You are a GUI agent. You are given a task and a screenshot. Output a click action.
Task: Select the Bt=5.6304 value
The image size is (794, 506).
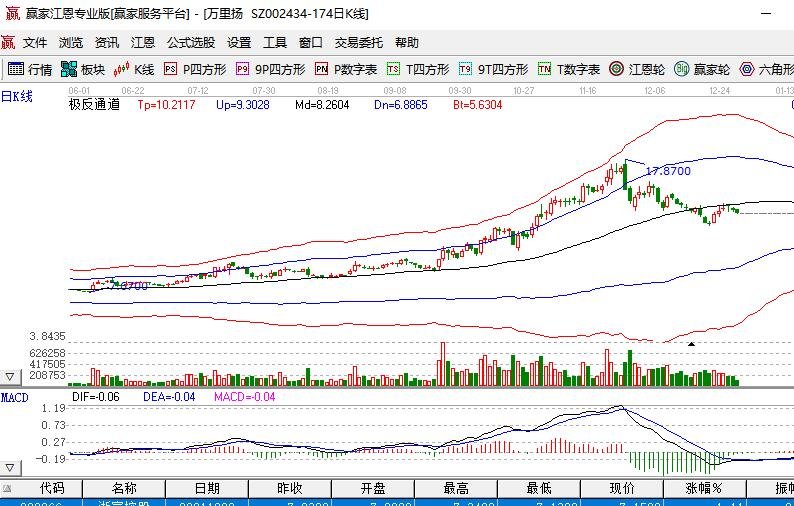(478, 105)
